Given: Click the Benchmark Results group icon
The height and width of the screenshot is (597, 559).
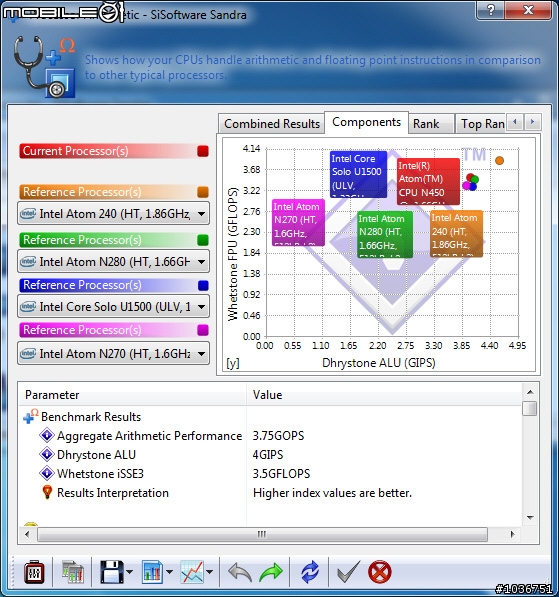Looking at the screenshot, I should pyautogui.click(x=30, y=416).
